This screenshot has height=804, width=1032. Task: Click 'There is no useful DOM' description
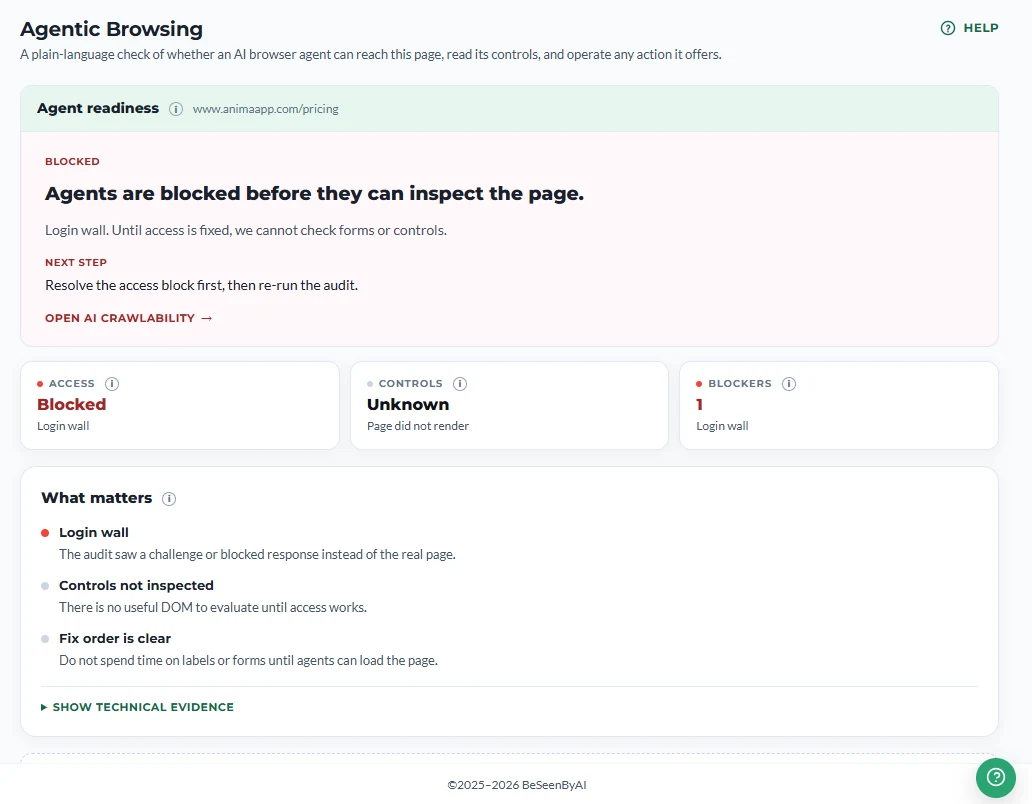click(x=213, y=607)
